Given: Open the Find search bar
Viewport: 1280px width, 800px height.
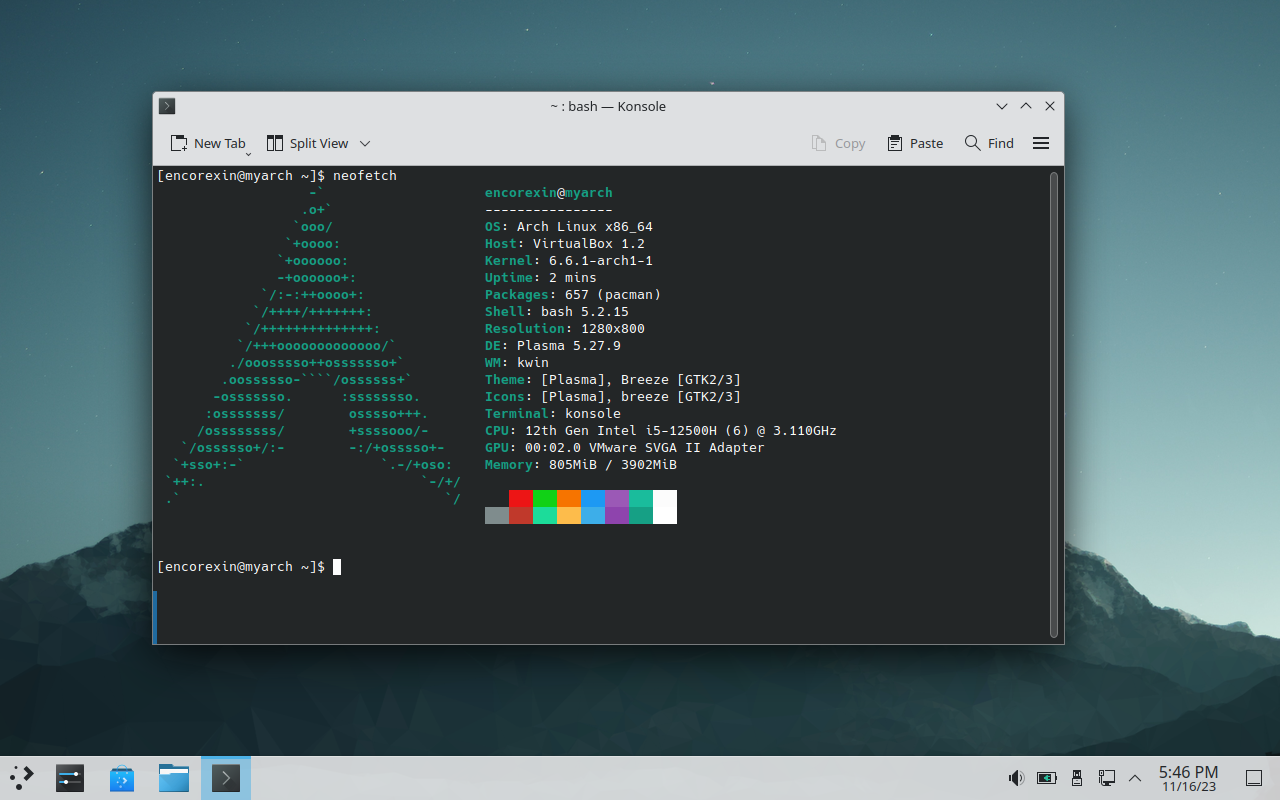Looking at the screenshot, I should pyautogui.click(x=989, y=143).
